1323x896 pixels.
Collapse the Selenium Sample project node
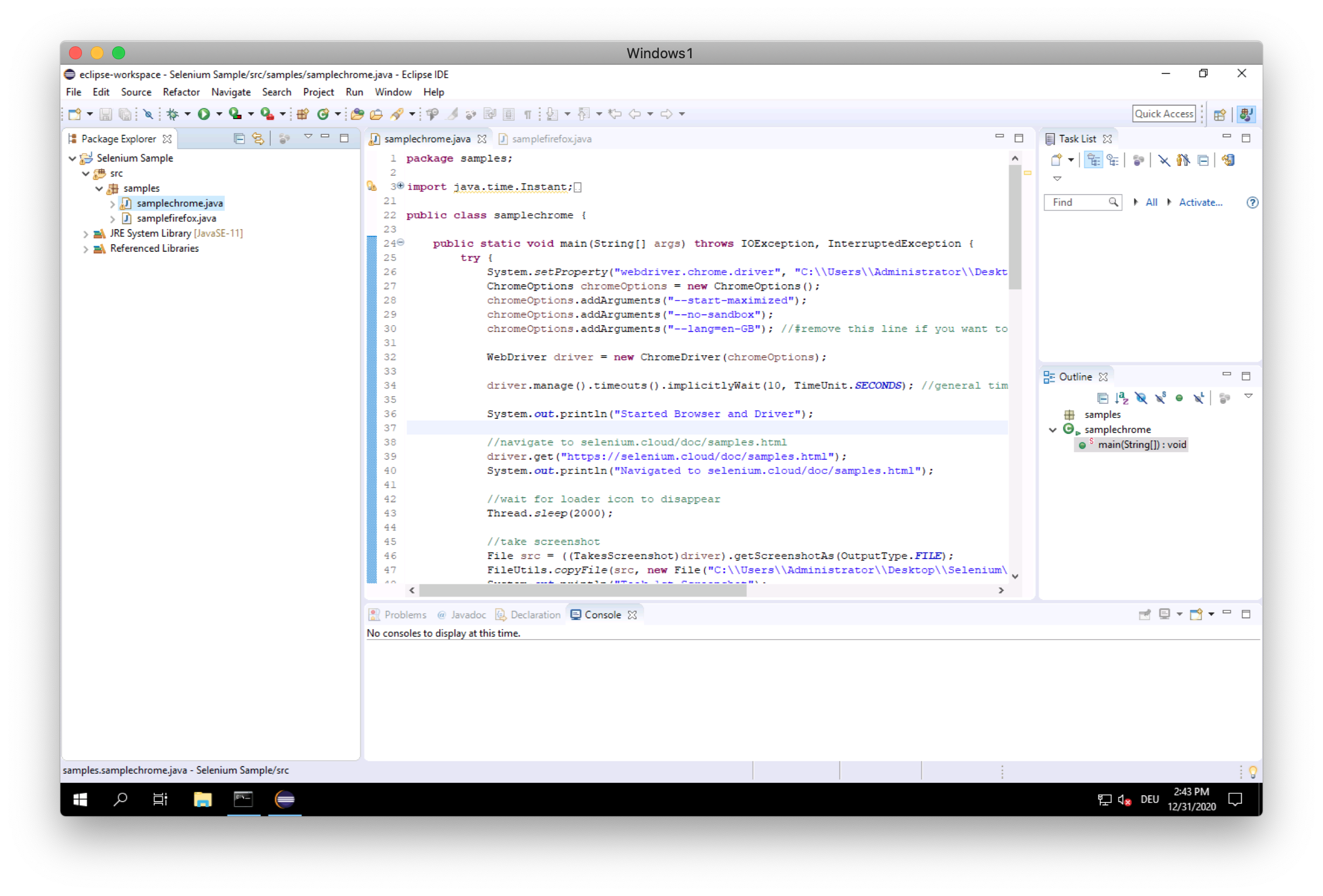coord(72,158)
